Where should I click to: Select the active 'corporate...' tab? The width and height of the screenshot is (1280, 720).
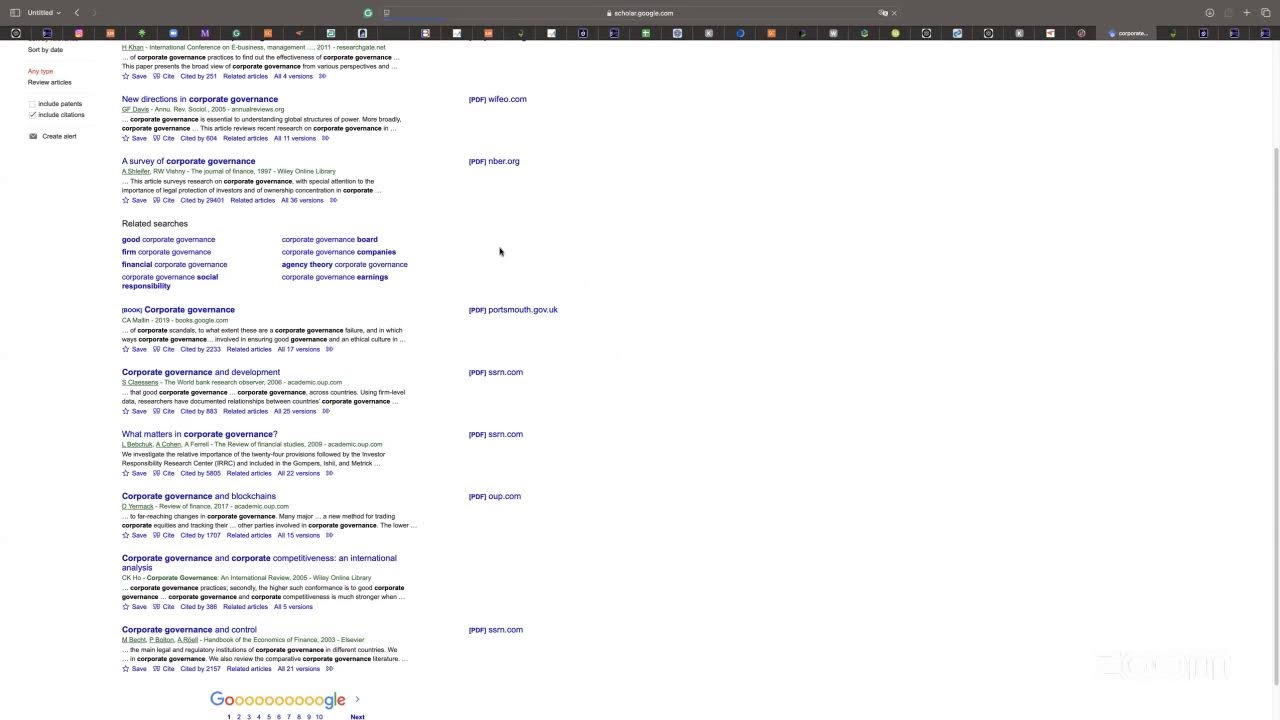coord(1128,33)
